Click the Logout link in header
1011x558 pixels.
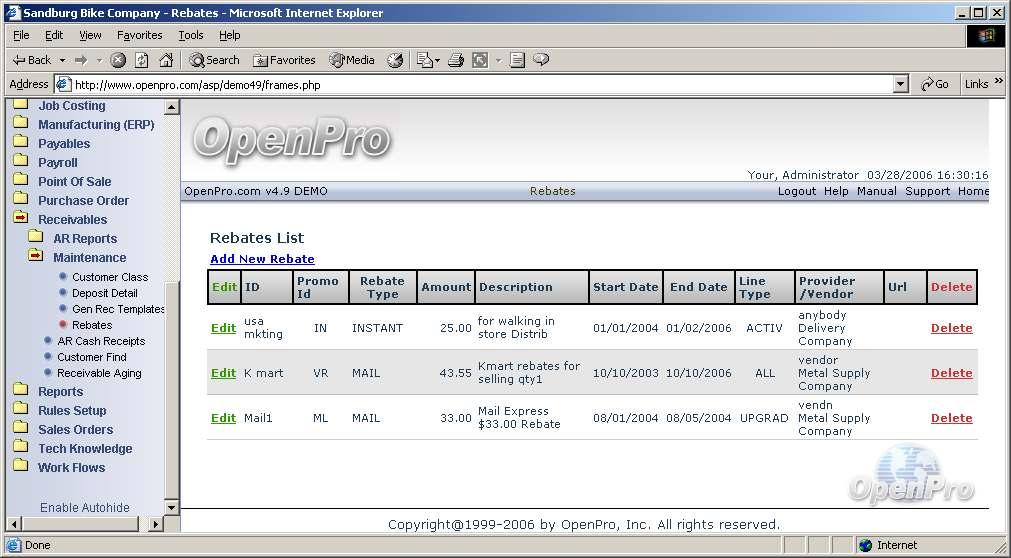click(x=796, y=191)
